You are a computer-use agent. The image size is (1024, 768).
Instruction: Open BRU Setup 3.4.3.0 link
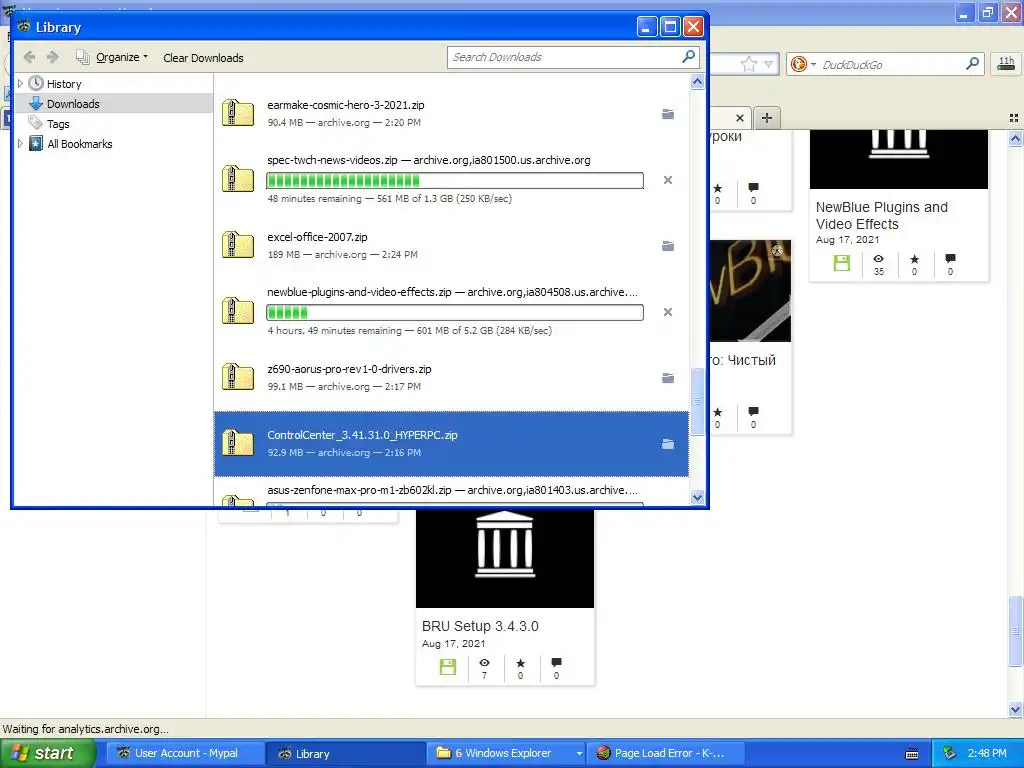[x=480, y=626]
